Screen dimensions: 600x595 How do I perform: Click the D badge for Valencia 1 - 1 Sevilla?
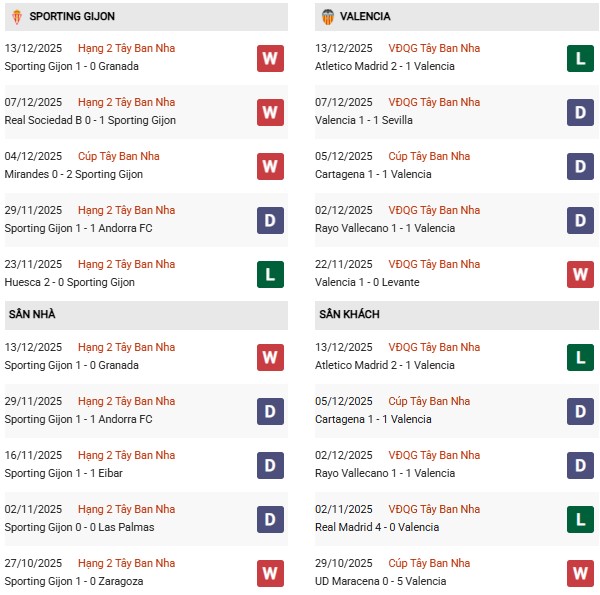[x=580, y=112]
